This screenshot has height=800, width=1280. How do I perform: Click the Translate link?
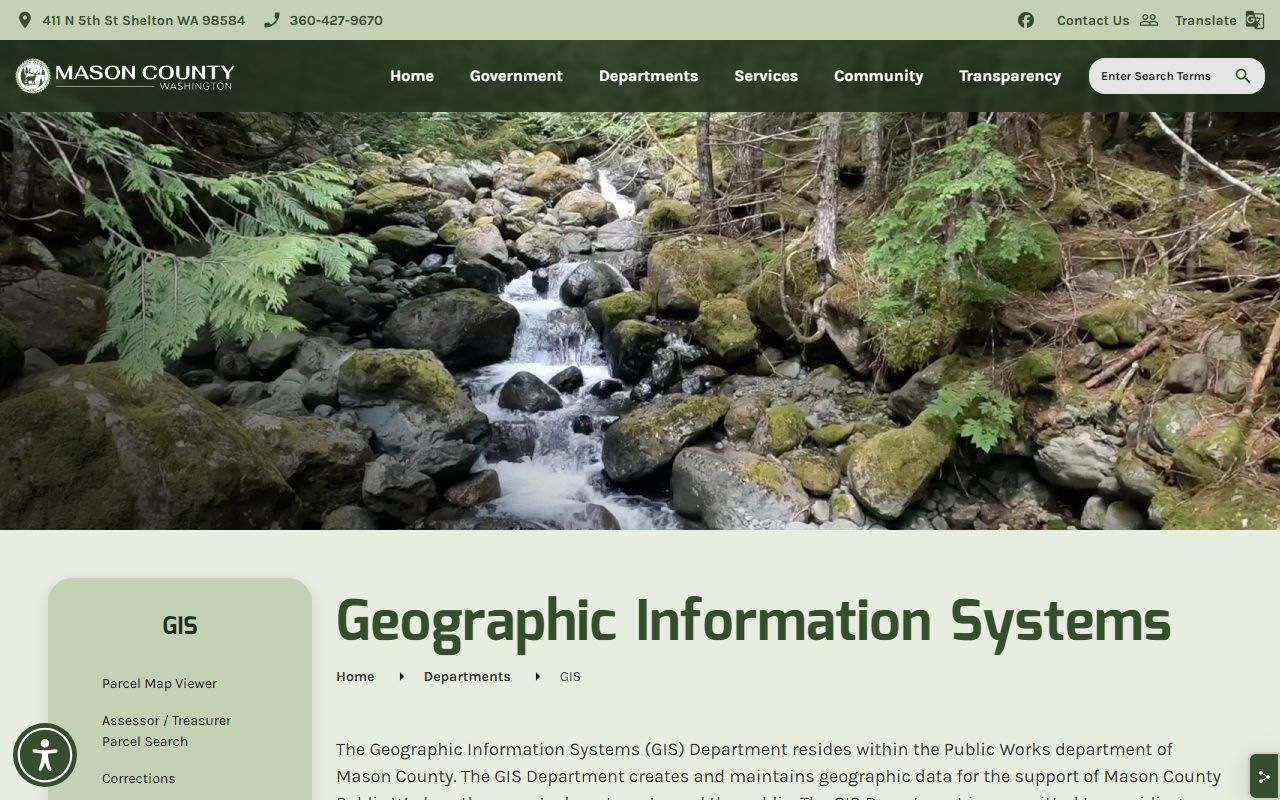tap(1206, 20)
